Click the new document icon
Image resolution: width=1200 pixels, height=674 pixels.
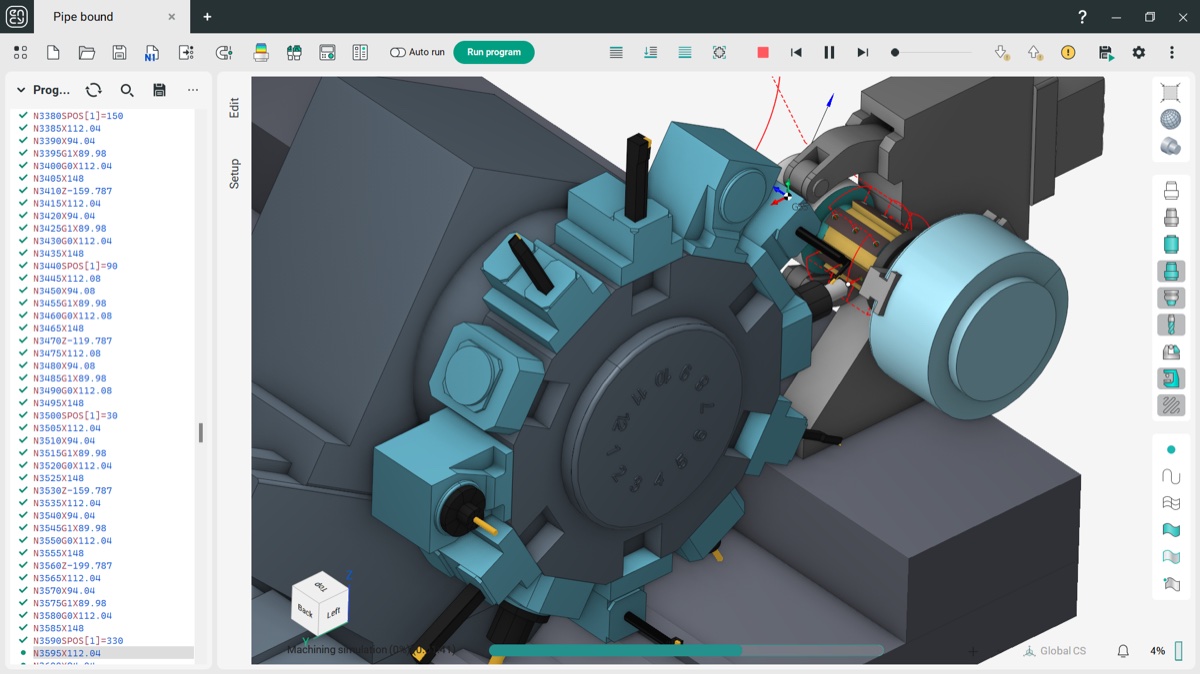(54, 53)
